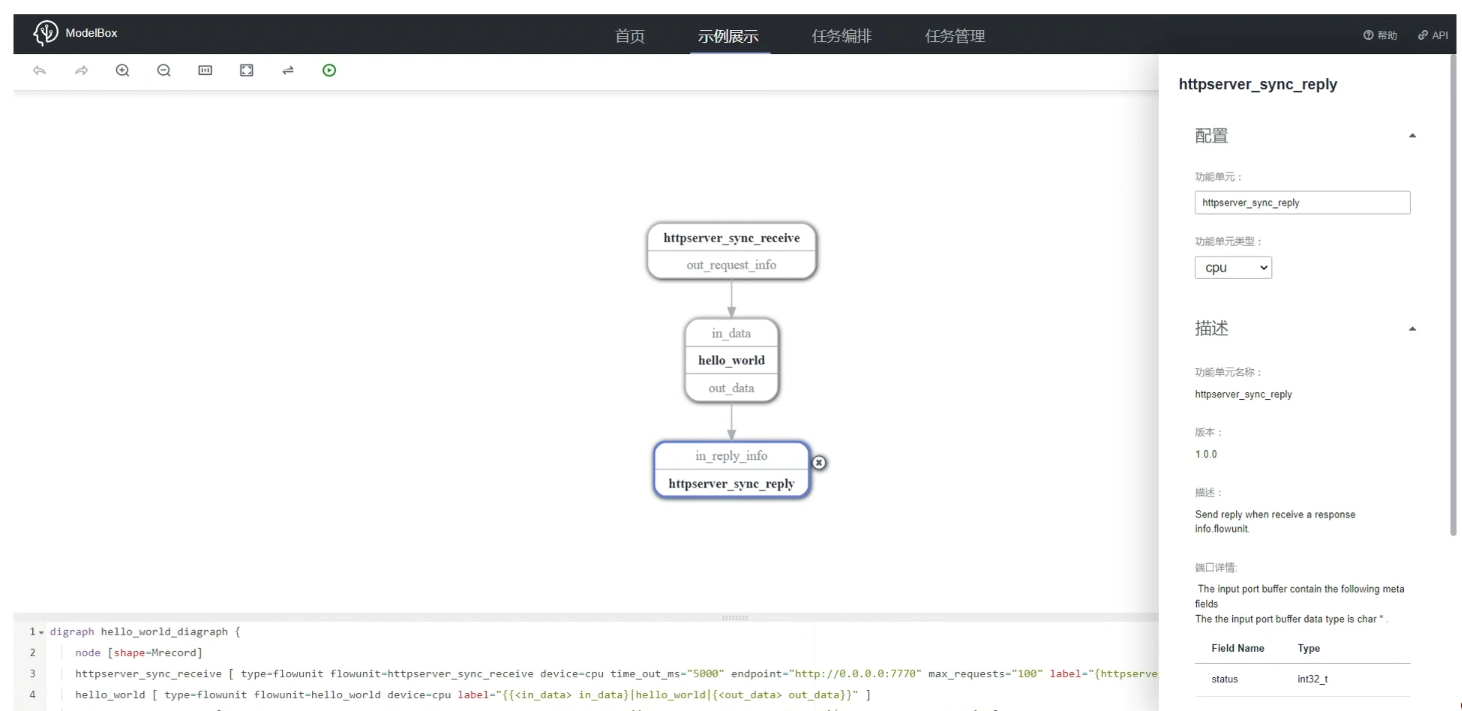Screen dimensions: 1462x711
Task: Select the hello_world node
Action: [x=731, y=360]
